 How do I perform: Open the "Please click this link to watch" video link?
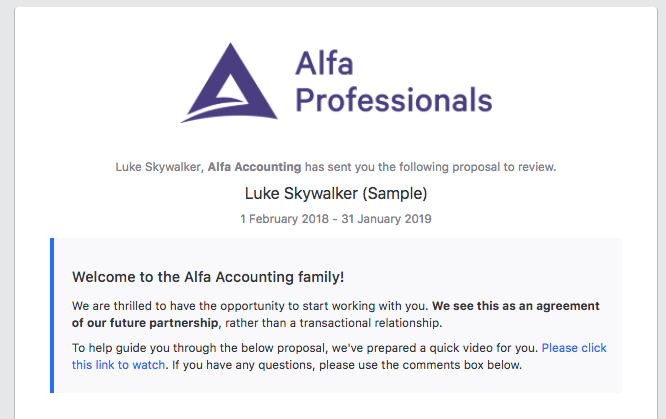click(x=573, y=348)
